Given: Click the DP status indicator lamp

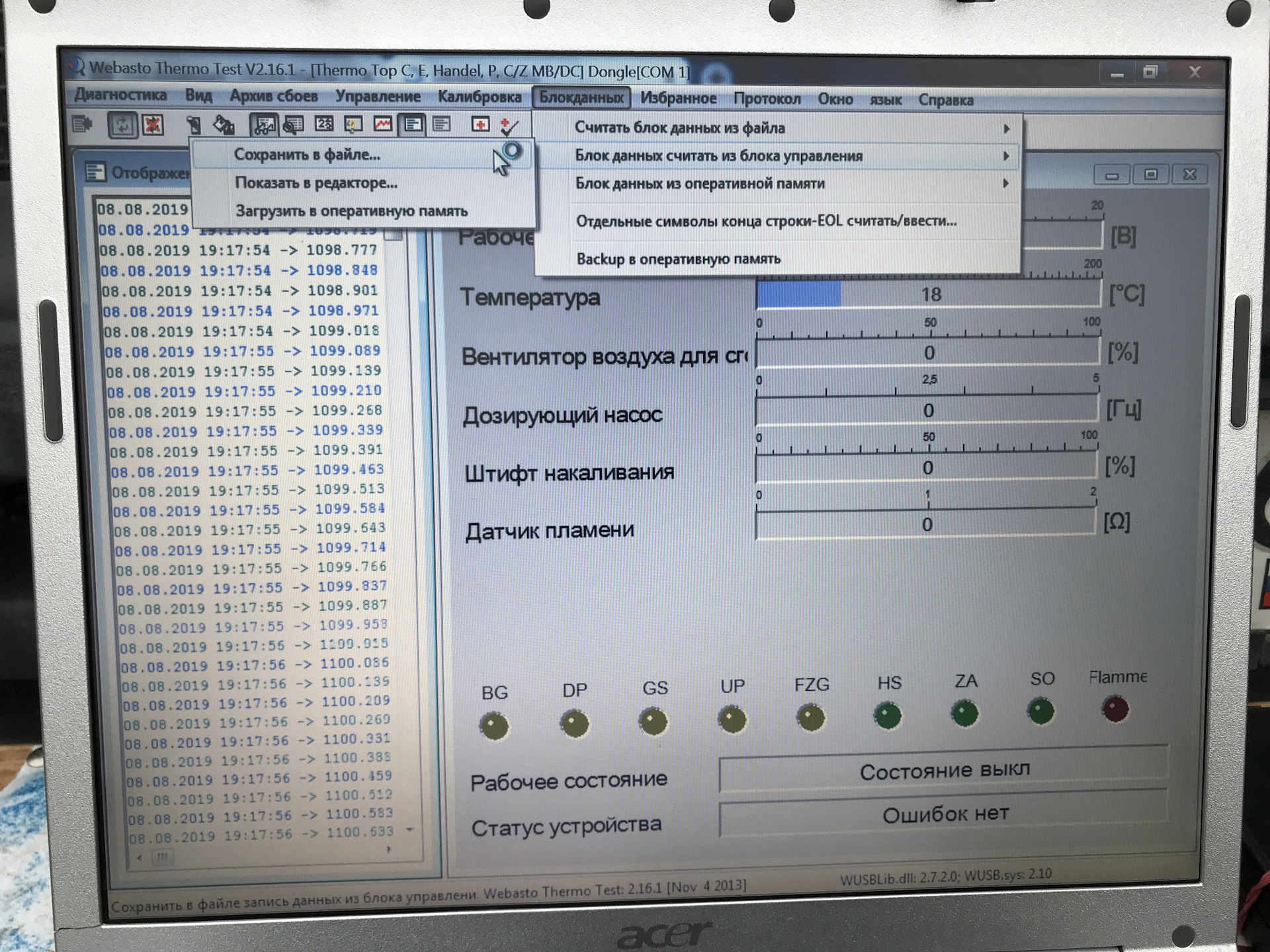Looking at the screenshot, I should 574,723.
